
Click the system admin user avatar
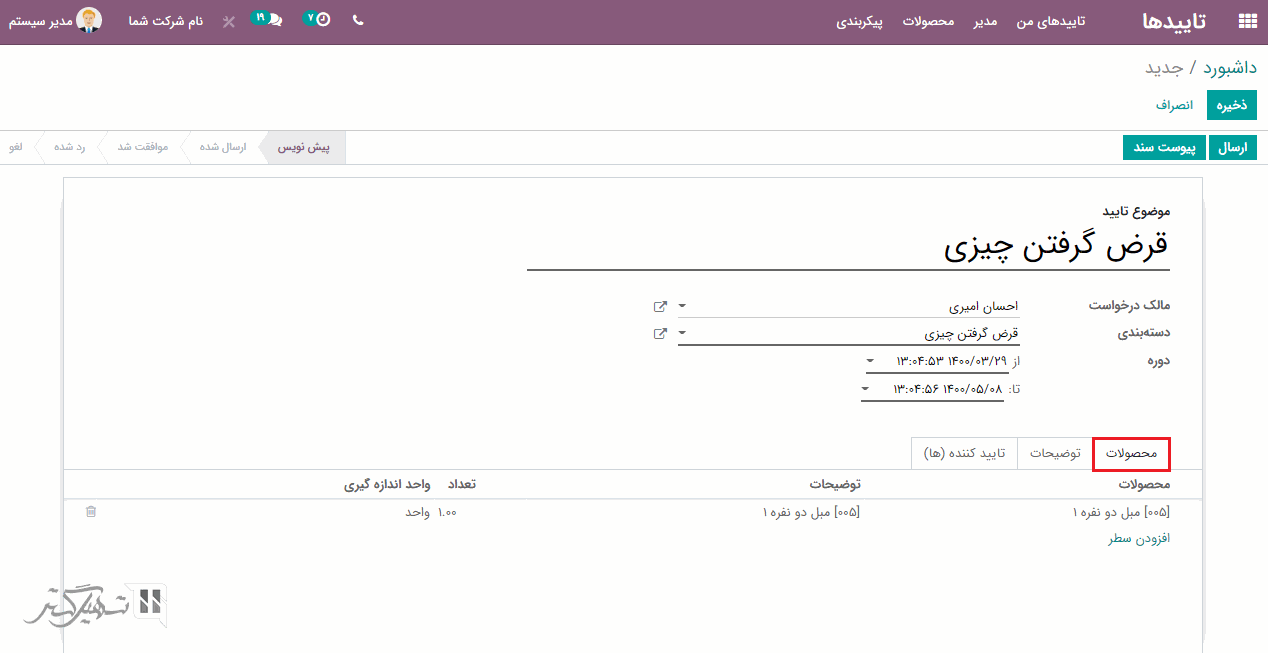(89, 20)
